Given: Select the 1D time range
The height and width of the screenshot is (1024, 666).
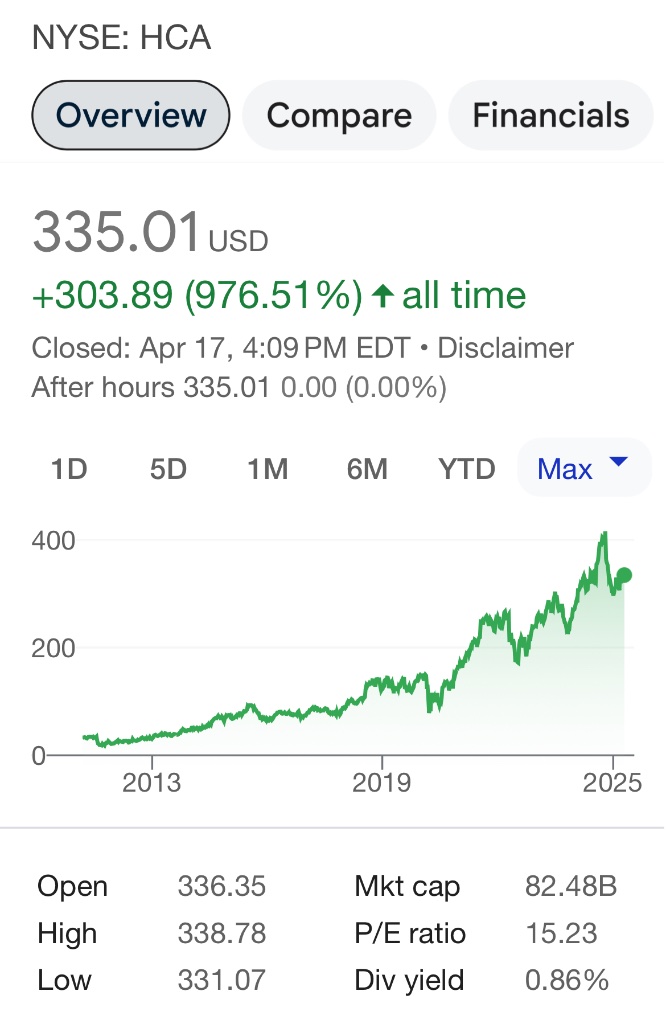Looking at the screenshot, I should coord(69,468).
